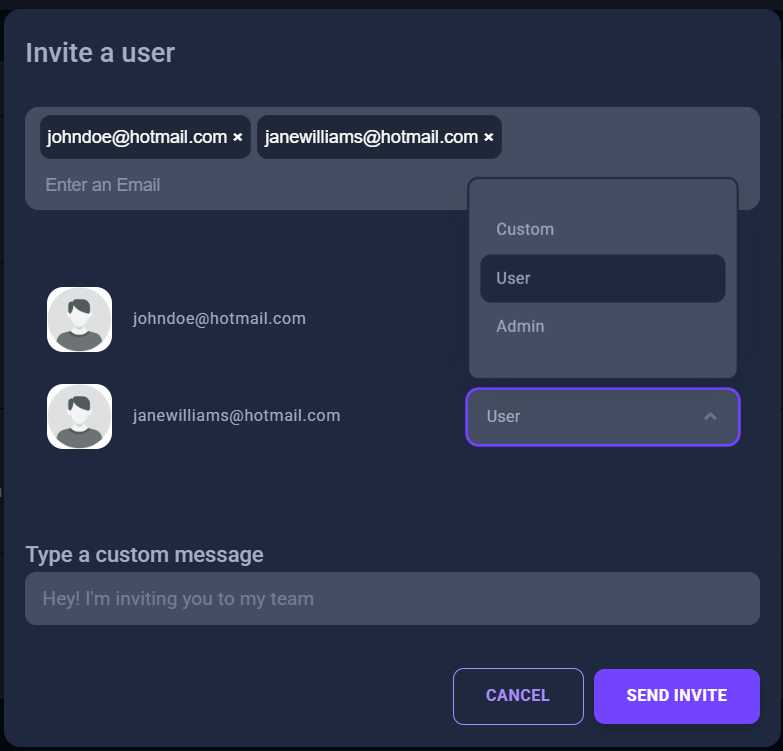Remove the janewilliams@hotmail.com email chip
Viewport: 783px width, 751px height.
[489, 138]
